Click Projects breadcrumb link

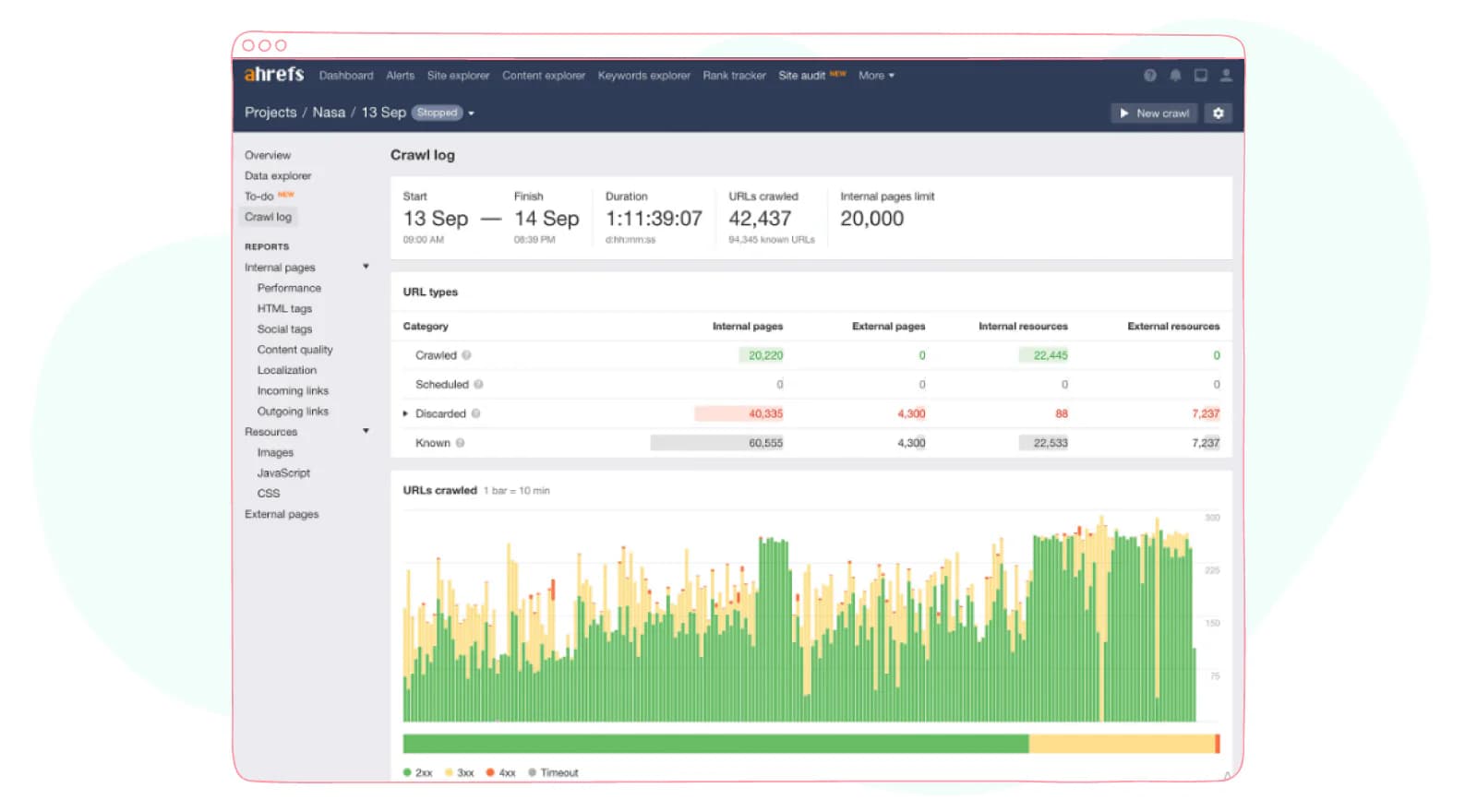coord(270,113)
